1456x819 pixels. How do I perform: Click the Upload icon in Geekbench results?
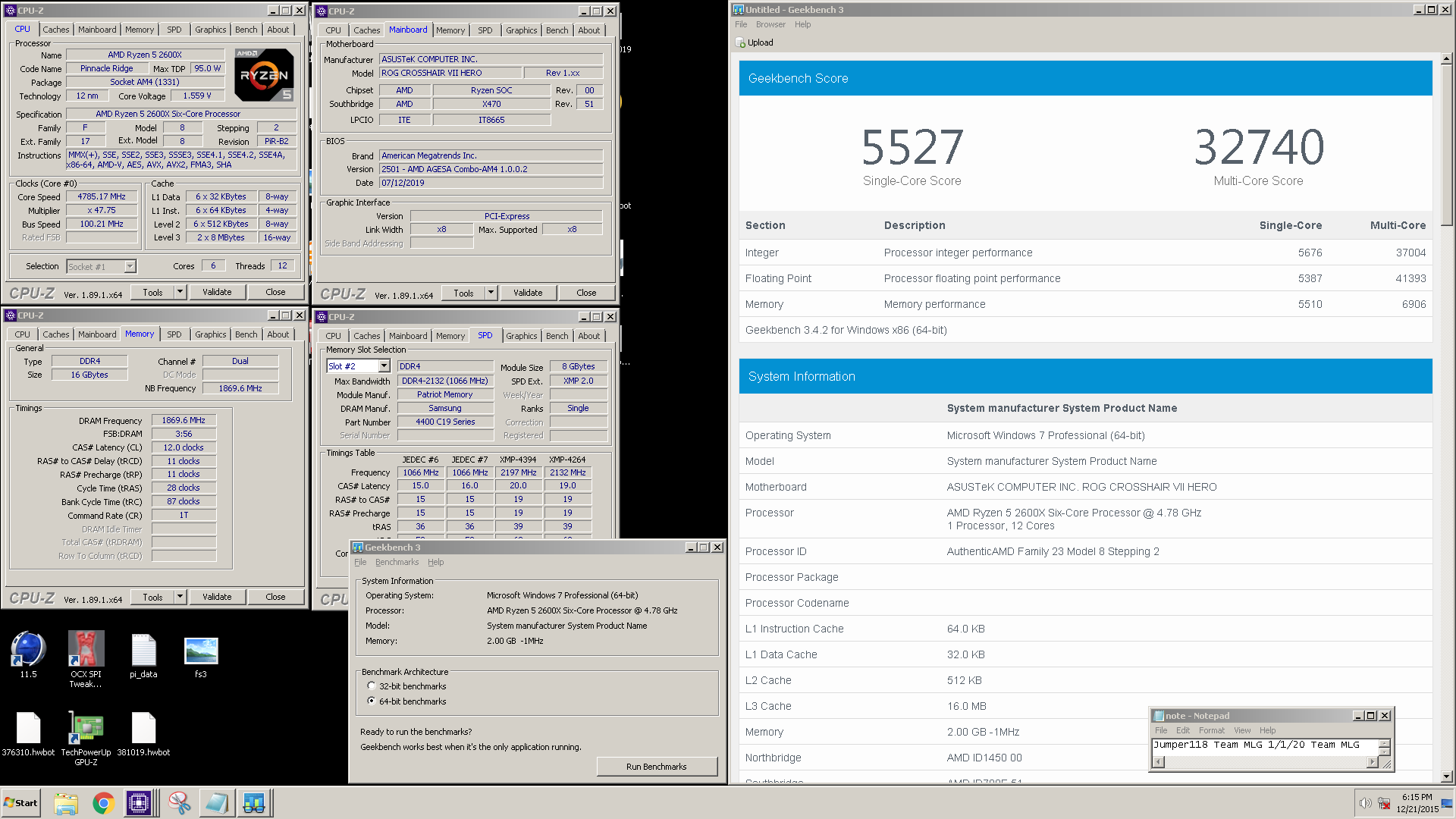pyautogui.click(x=741, y=43)
